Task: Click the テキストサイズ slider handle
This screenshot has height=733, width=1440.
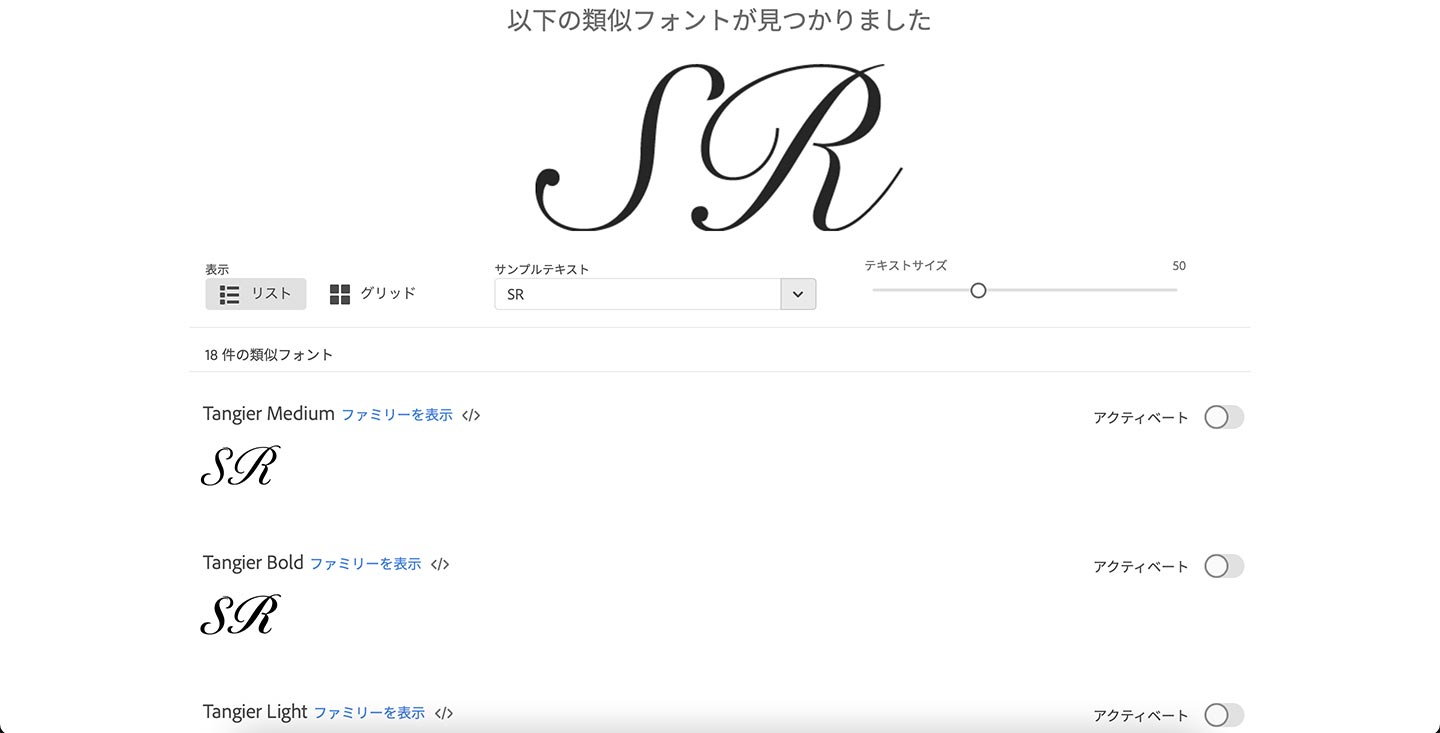Action: (x=978, y=290)
